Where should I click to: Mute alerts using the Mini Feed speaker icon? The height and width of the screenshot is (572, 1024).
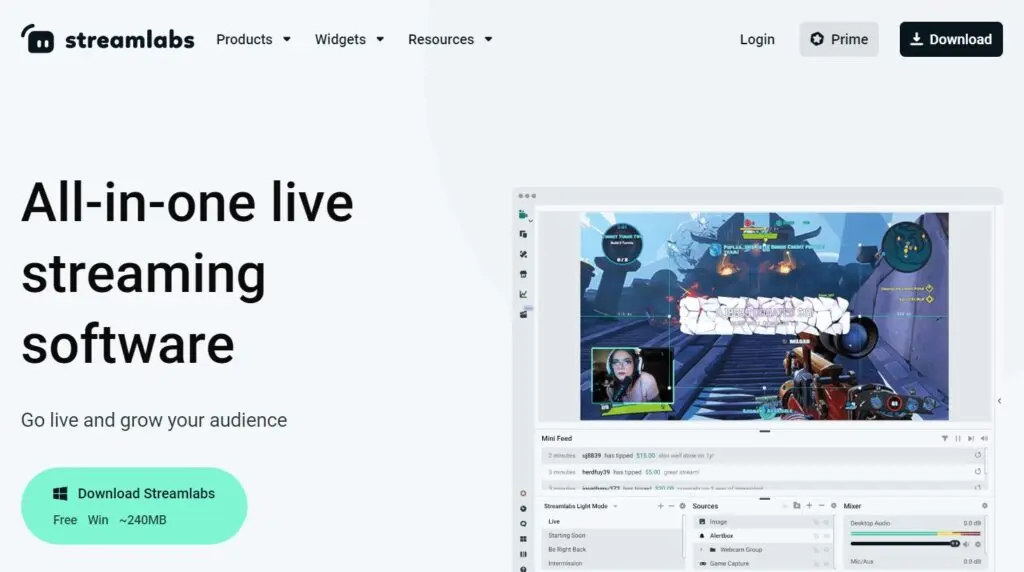coord(984,439)
